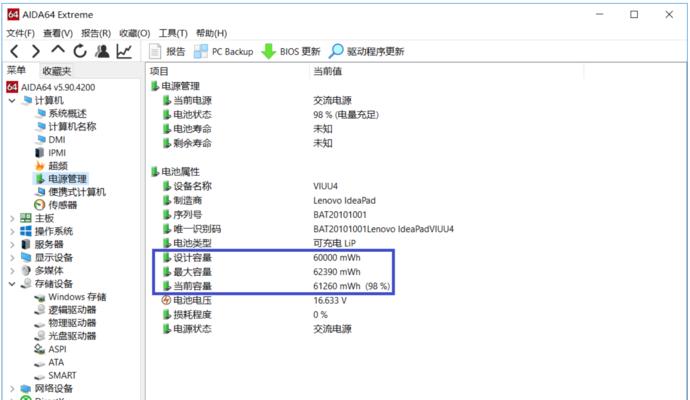The height and width of the screenshot is (400, 690).
Task: Open the 文件(F) menu
Action: coord(20,33)
